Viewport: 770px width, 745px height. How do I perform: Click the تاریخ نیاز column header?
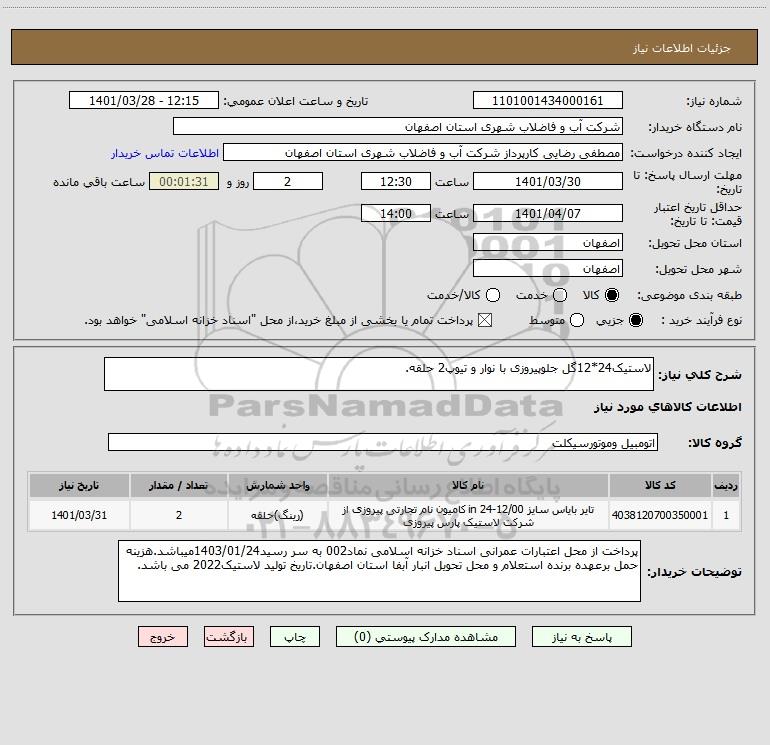pyautogui.click(x=79, y=485)
